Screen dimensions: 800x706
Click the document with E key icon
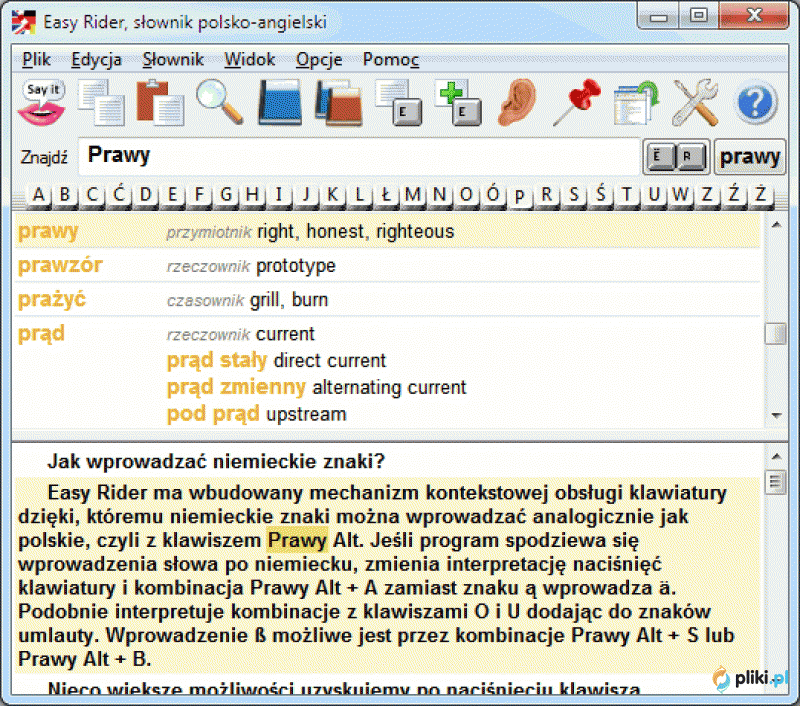[x=398, y=103]
